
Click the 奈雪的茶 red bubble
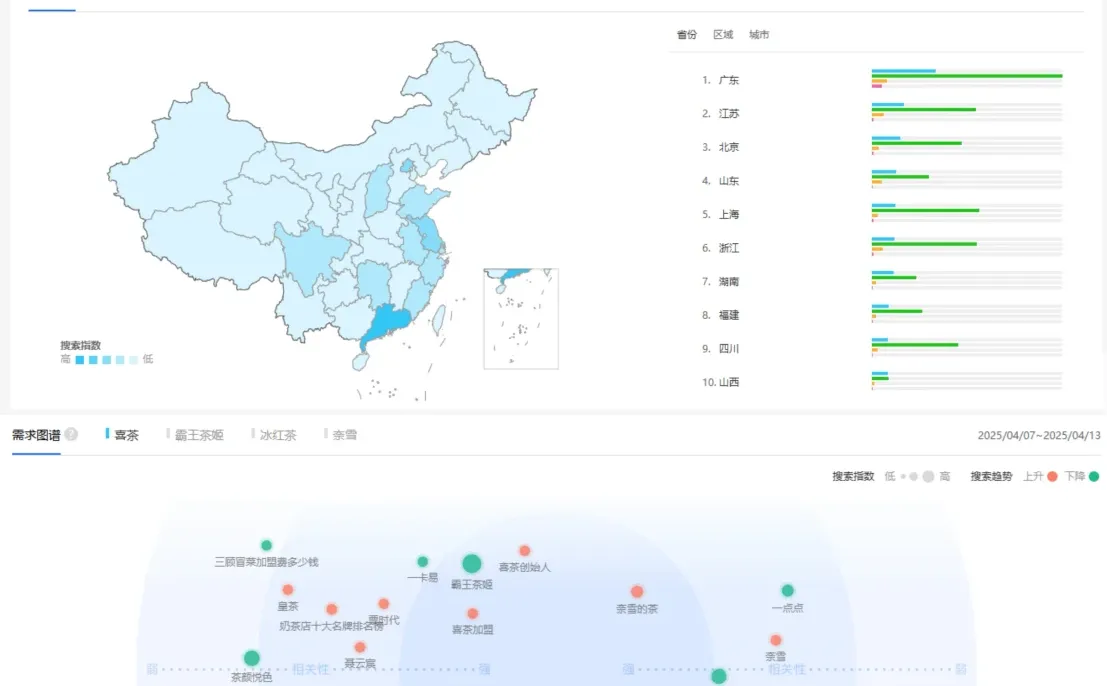637,591
